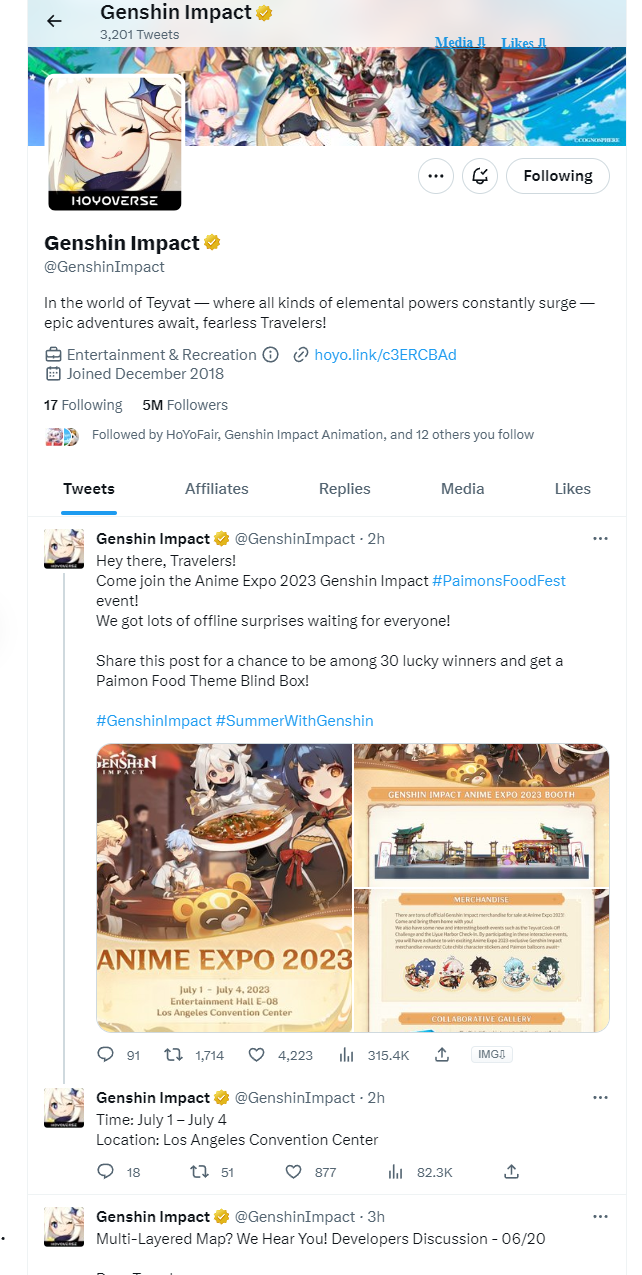This screenshot has height=1275, width=642.
Task: Open the more menu on the first tweet
Action: 600,539
